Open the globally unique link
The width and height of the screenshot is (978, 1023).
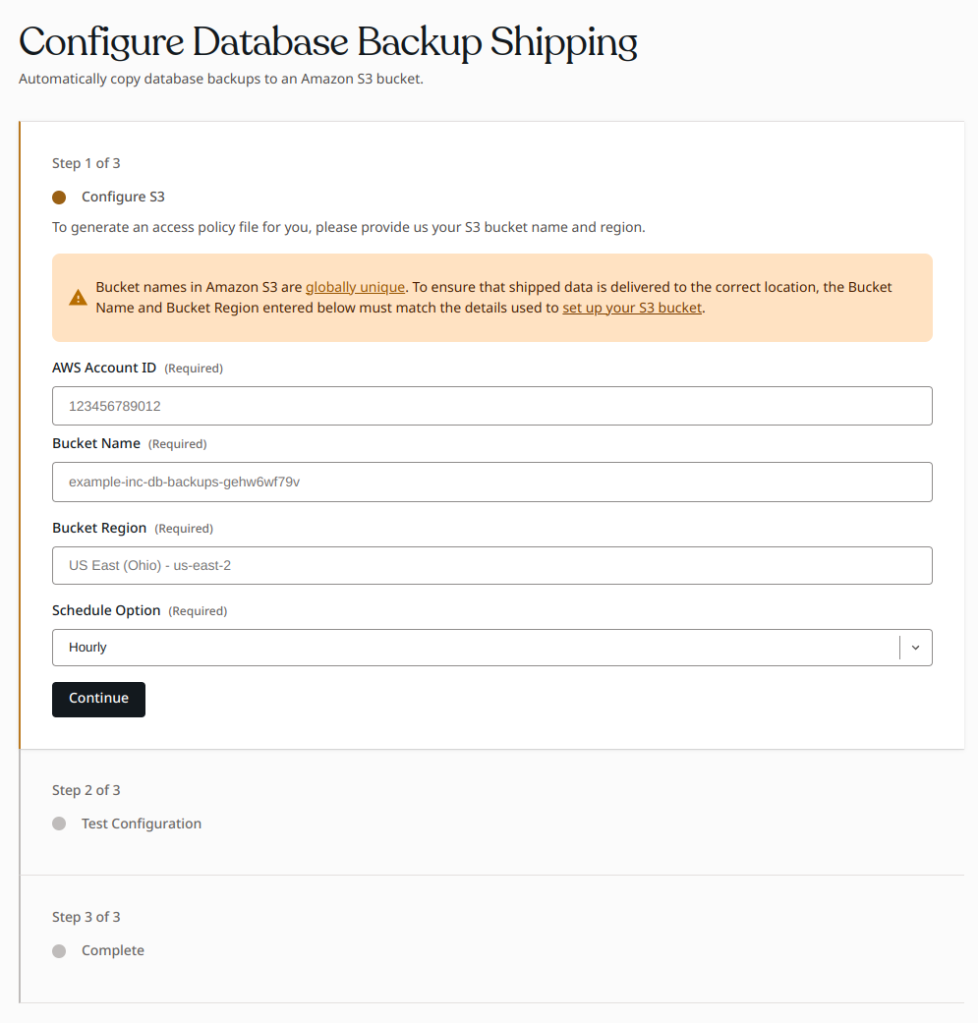(355, 287)
